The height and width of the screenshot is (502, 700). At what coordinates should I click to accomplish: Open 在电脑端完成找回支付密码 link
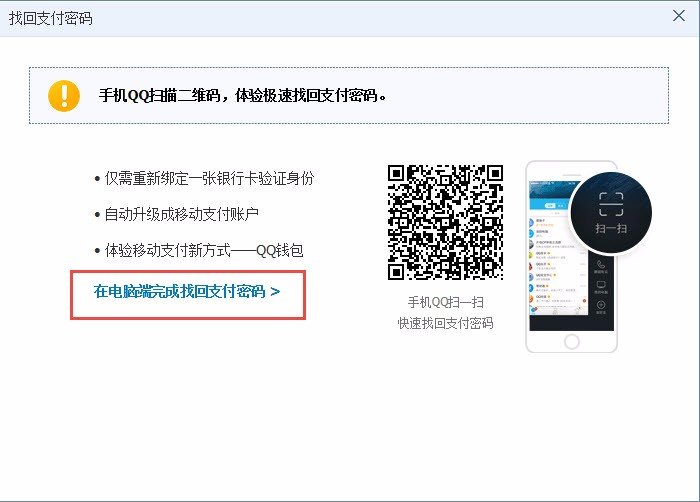click(187, 292)
